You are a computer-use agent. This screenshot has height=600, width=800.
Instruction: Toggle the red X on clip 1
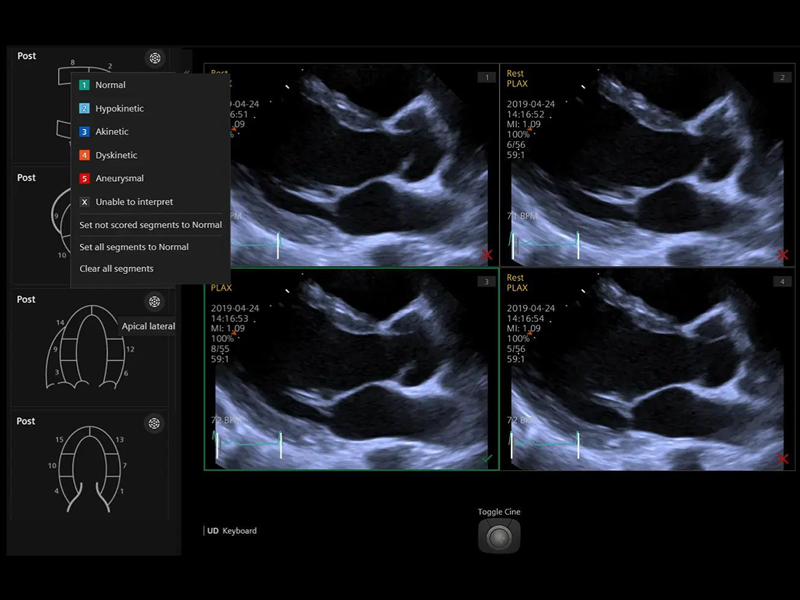(487, 255)
